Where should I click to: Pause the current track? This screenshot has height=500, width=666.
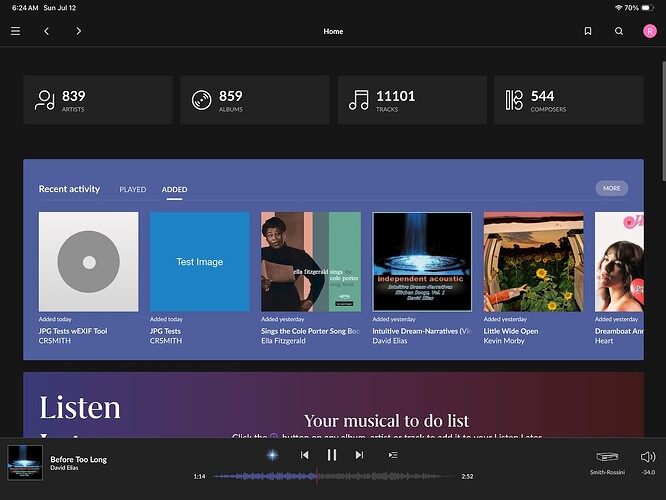(332, 455)
